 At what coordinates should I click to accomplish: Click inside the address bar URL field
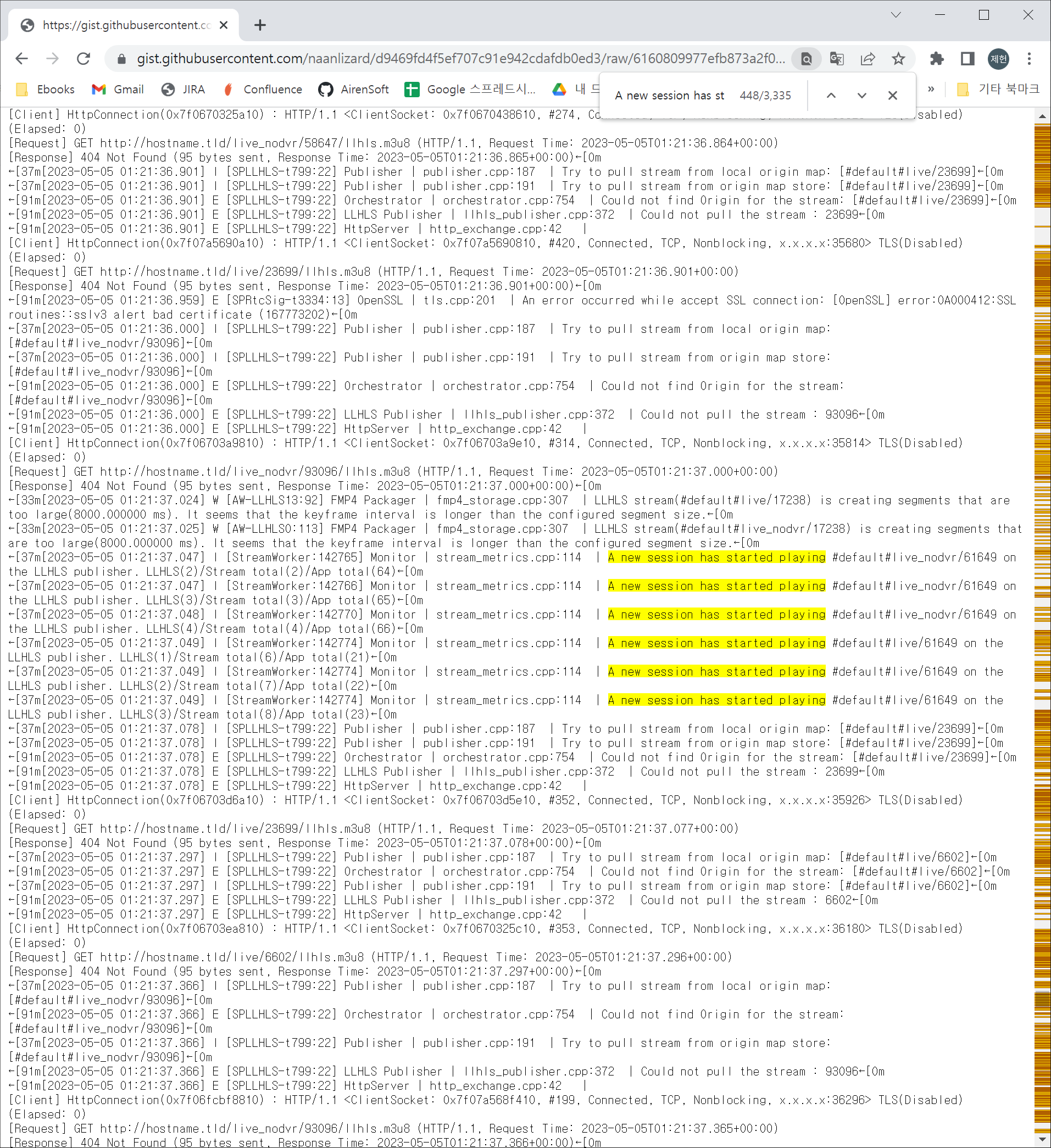coord(399,59)
